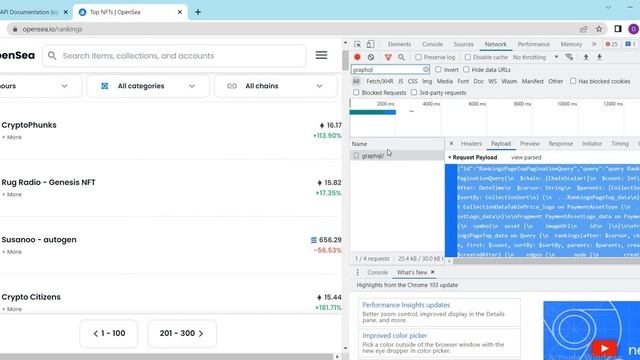Open the OpenSea hamburger menu
Viewport: 640px width, 360px height.
(321, 55)
